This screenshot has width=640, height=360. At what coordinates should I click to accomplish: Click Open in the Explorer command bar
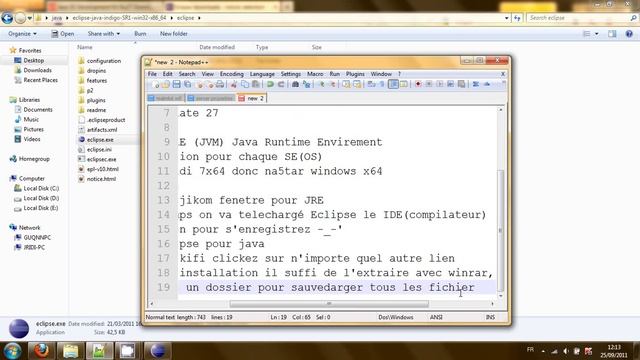pos(63,34)
